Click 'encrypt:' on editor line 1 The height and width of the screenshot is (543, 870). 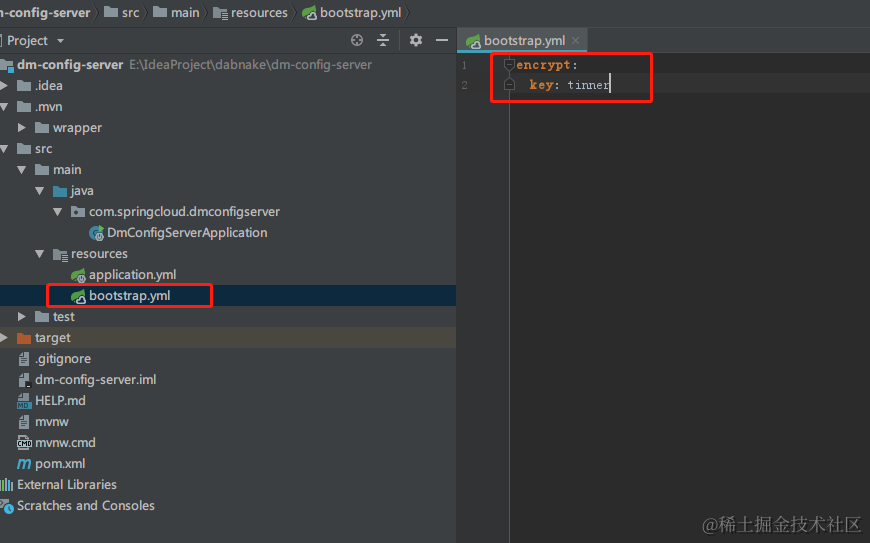547,65
